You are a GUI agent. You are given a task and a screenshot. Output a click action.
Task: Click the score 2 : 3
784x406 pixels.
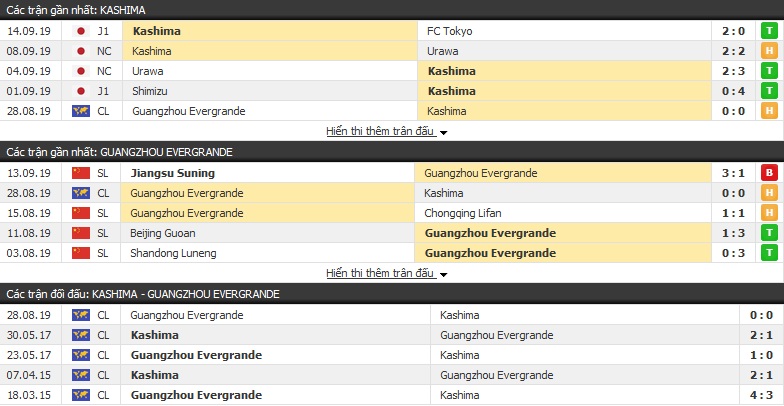coord(734,71)
